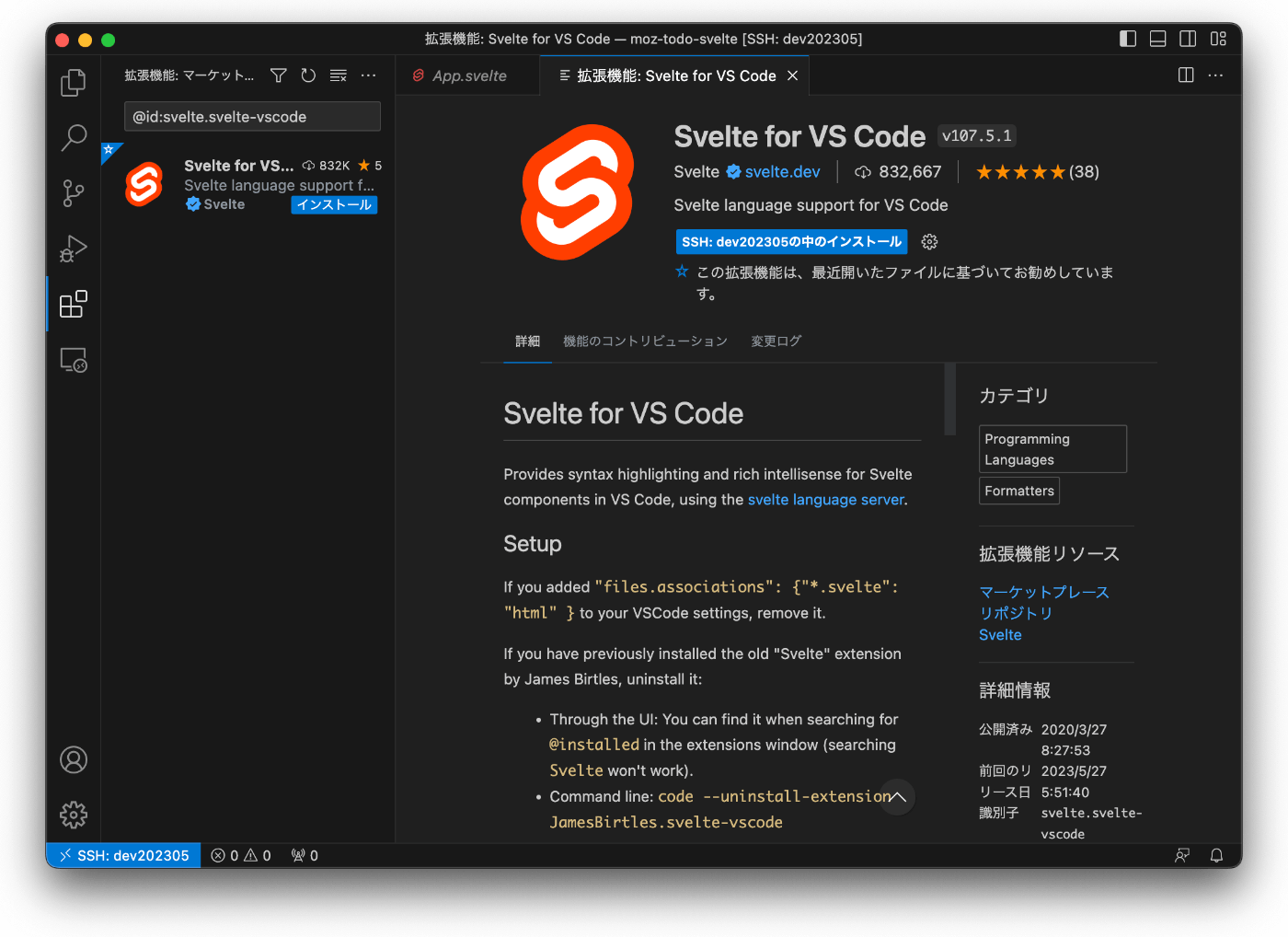Open SSH: dev202305 remote indicator

click(123, 855)
